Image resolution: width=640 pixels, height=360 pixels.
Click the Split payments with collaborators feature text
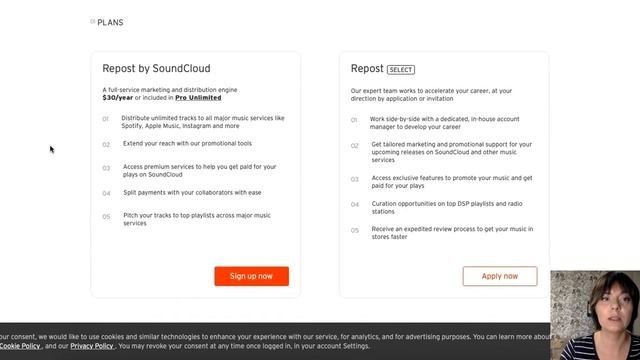point(192,192)
